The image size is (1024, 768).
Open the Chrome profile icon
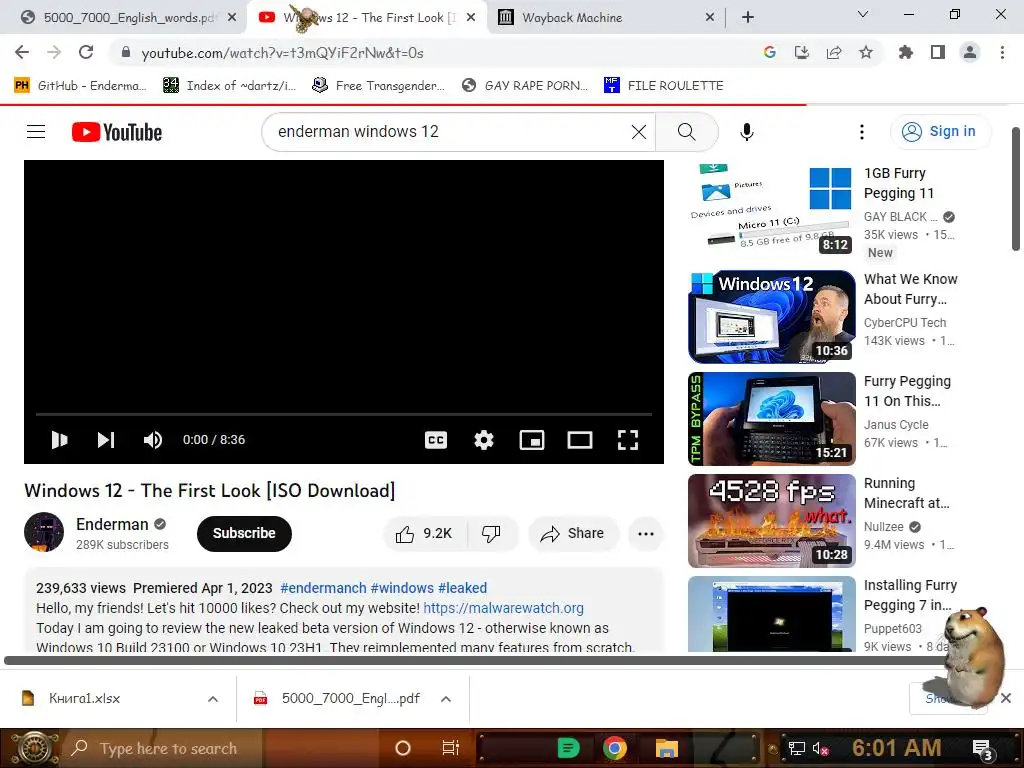coord(970,52)
